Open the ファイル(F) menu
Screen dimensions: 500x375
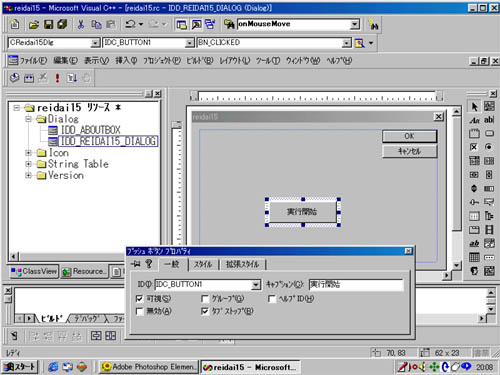coord(33,61)
